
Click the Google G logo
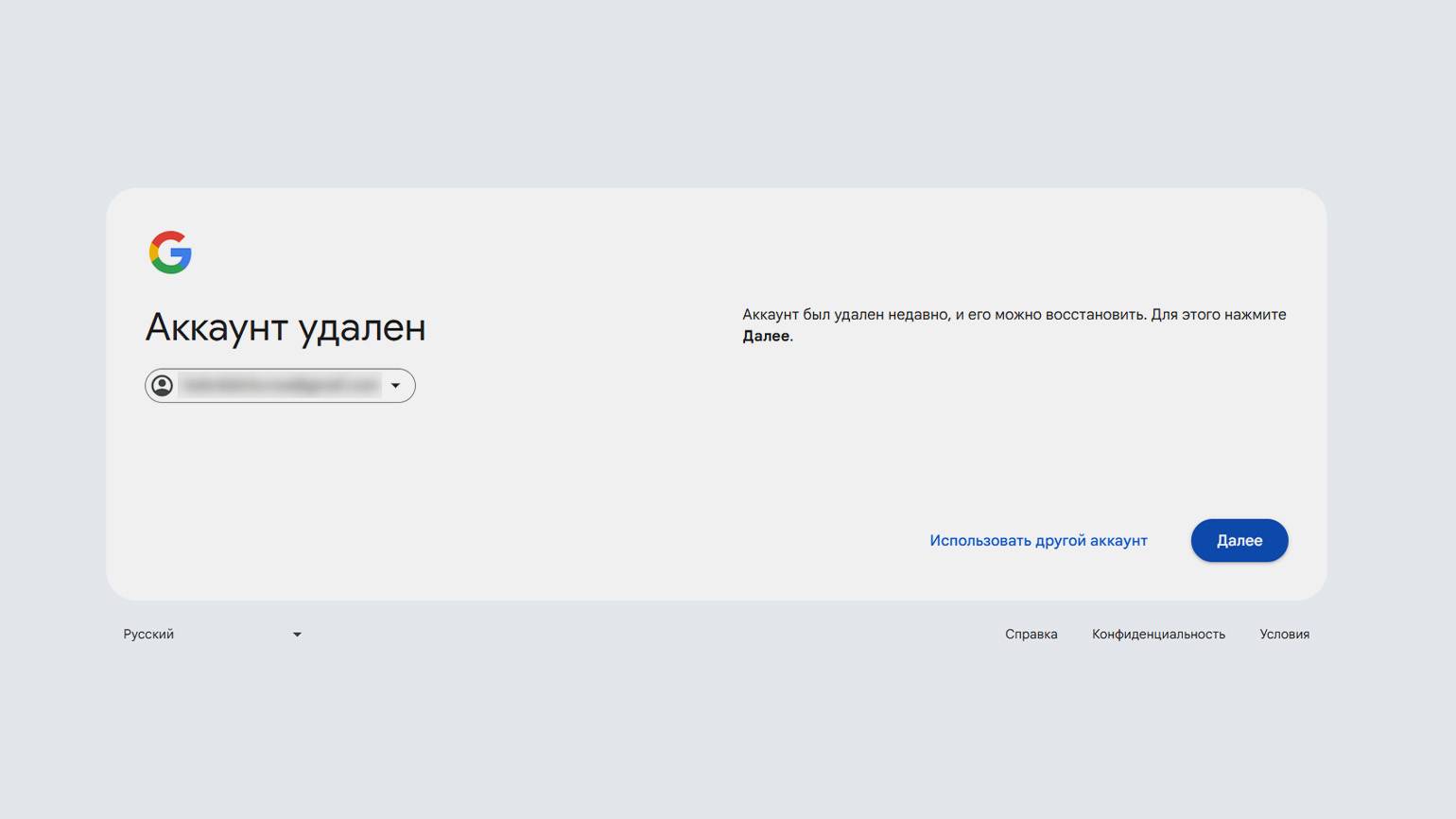tap(170, 253)
